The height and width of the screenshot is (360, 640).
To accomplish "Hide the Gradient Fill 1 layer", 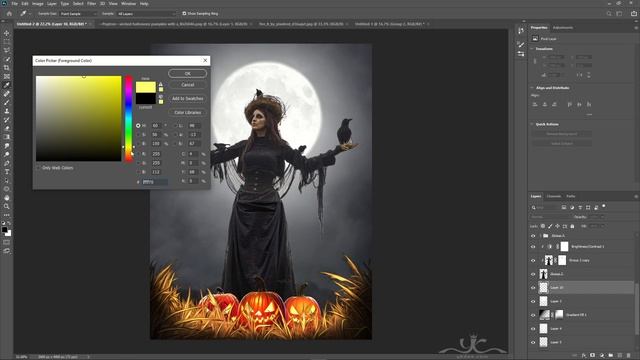I will pyautogui.click(x=533, y=315).
